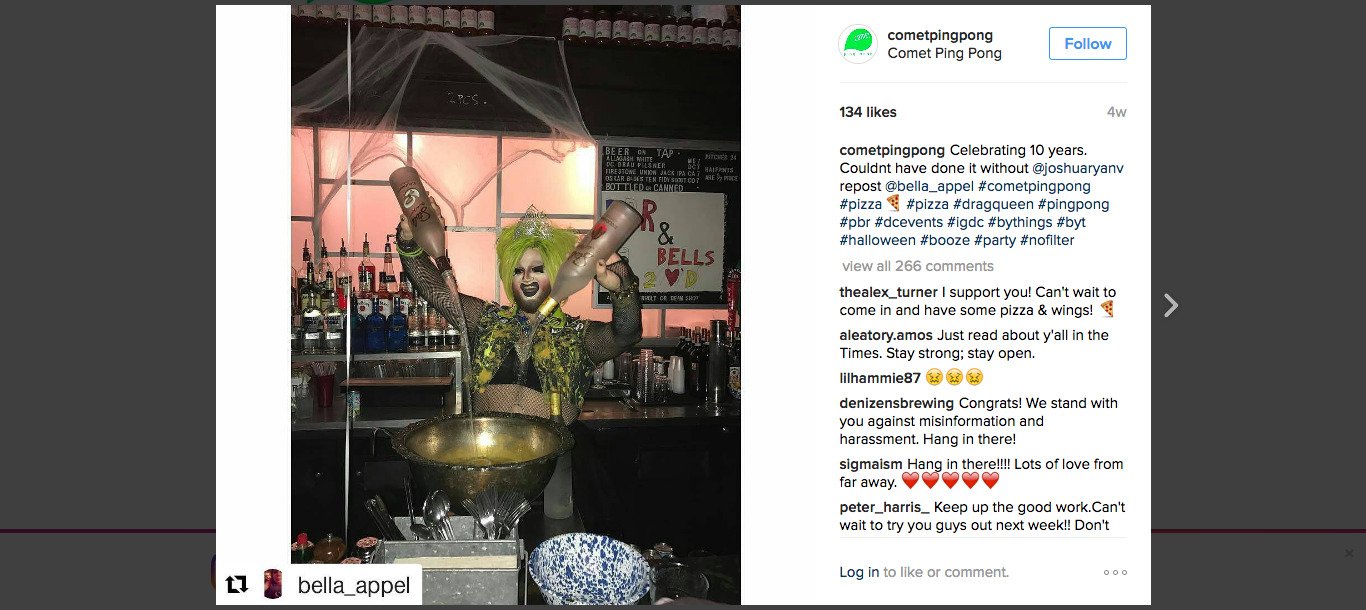Open the main post photo
This screenshot has width=1366, height=610.
click(x=516, y=305)
